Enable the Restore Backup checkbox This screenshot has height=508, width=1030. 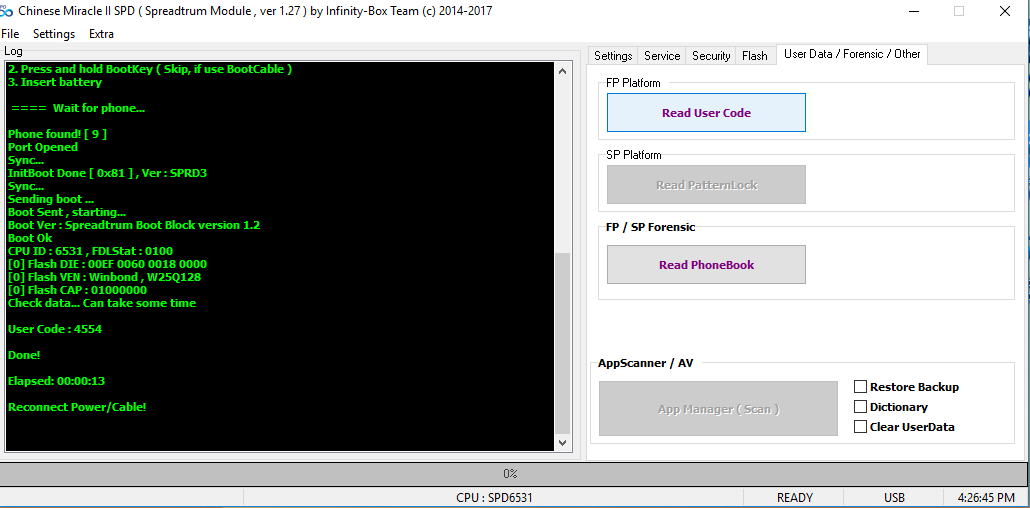860,386
